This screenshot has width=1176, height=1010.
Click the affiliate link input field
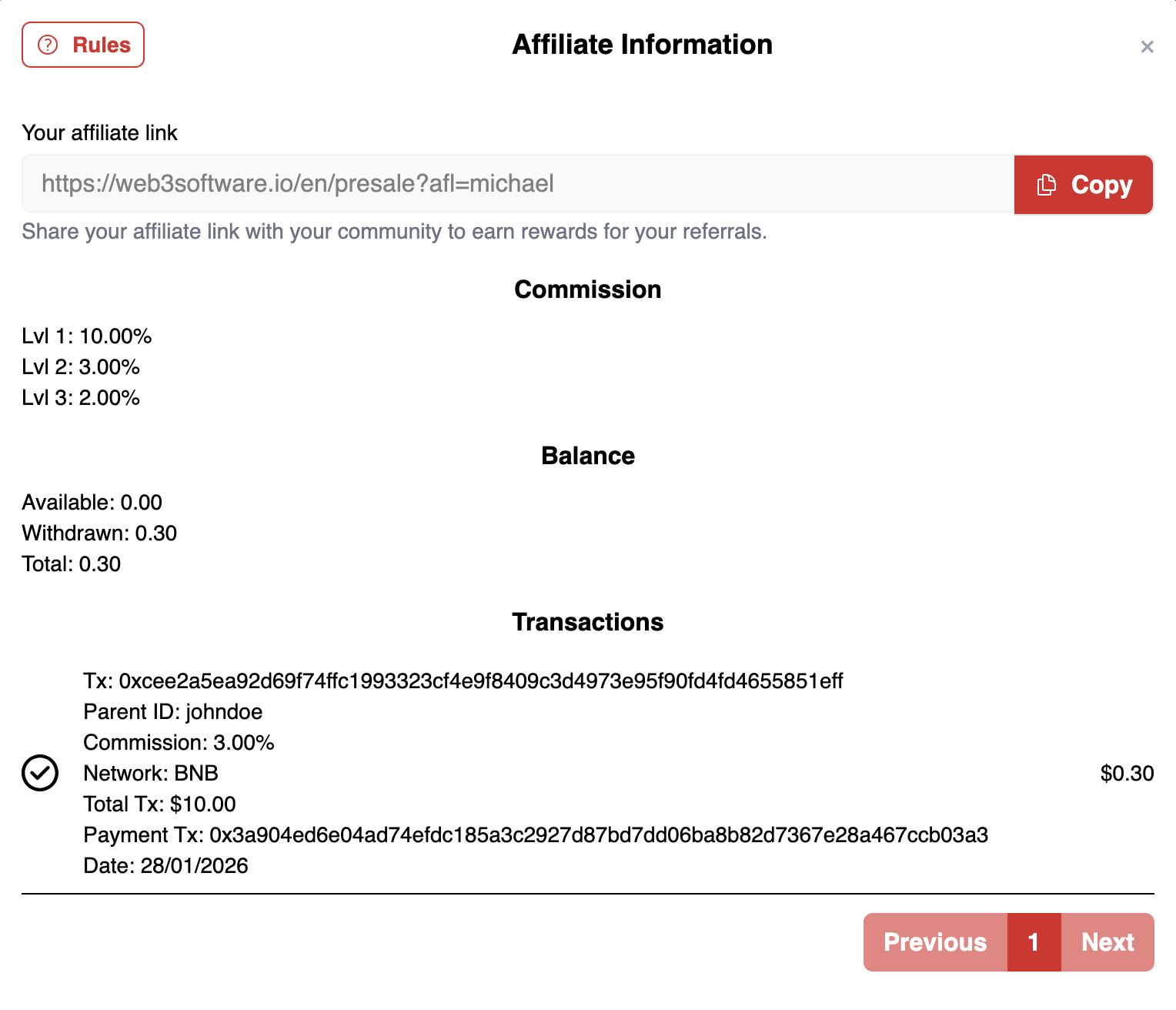(517, 184)
